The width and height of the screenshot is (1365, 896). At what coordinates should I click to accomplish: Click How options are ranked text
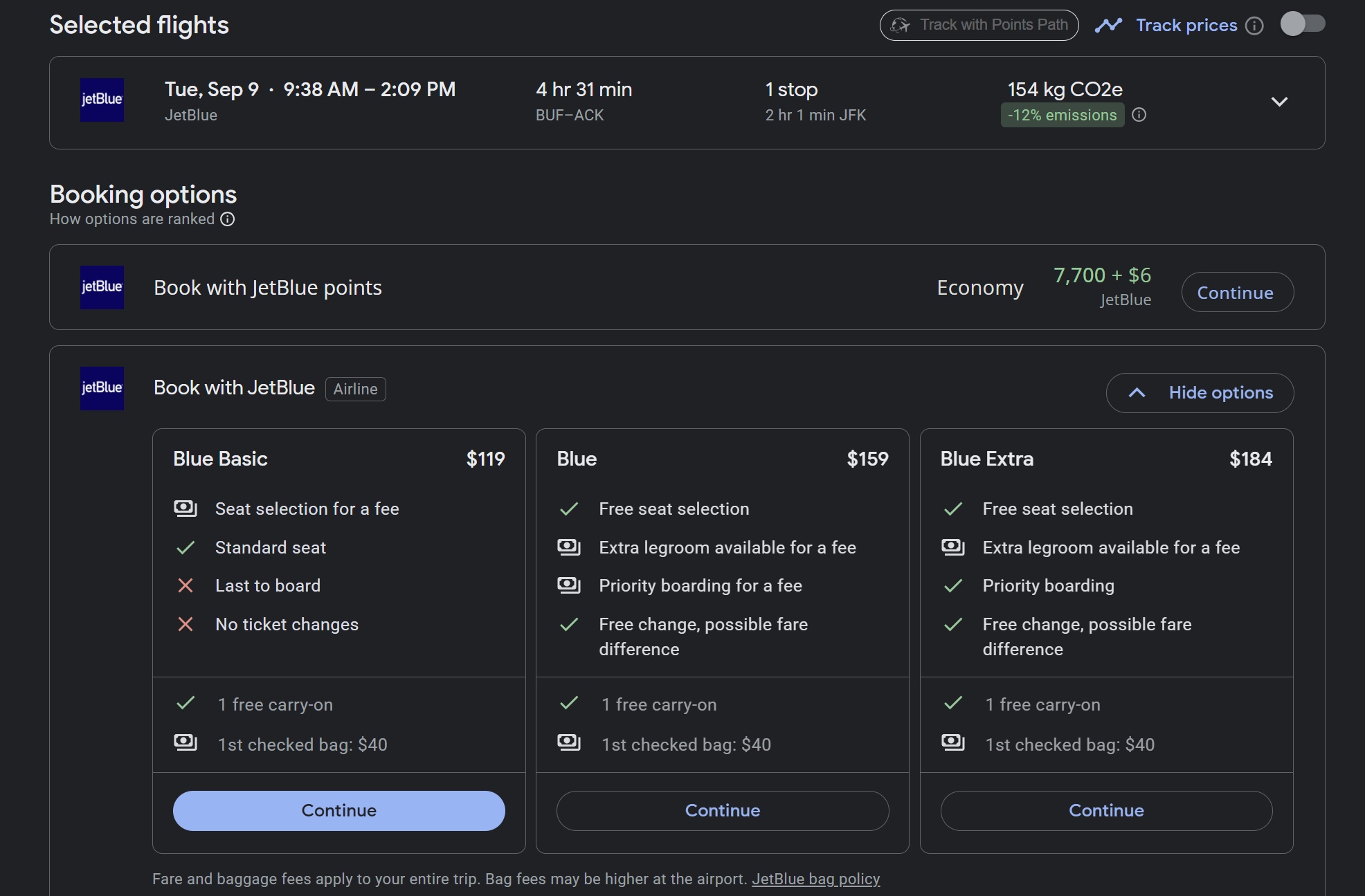click(132, 219)
